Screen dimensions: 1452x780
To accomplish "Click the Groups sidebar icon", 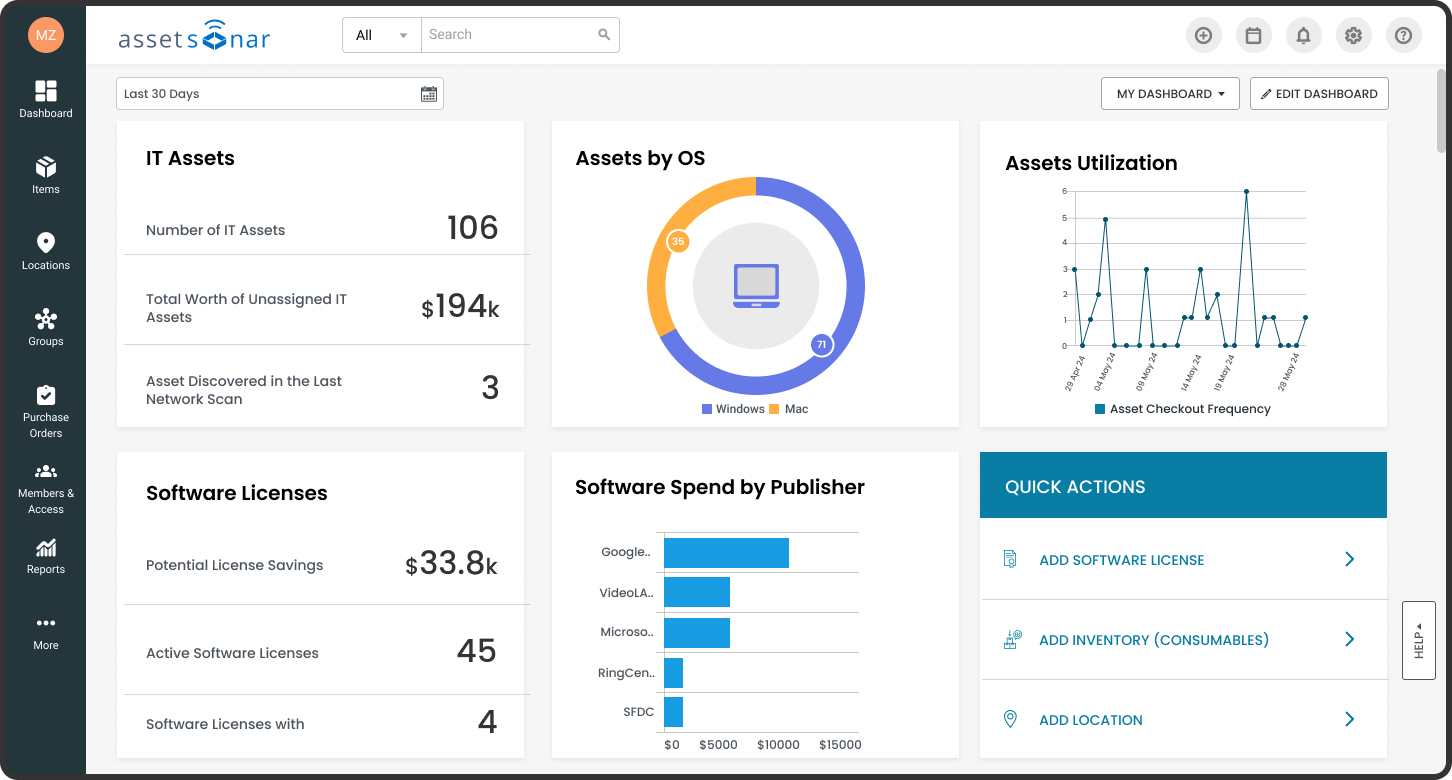I will 46,327.
